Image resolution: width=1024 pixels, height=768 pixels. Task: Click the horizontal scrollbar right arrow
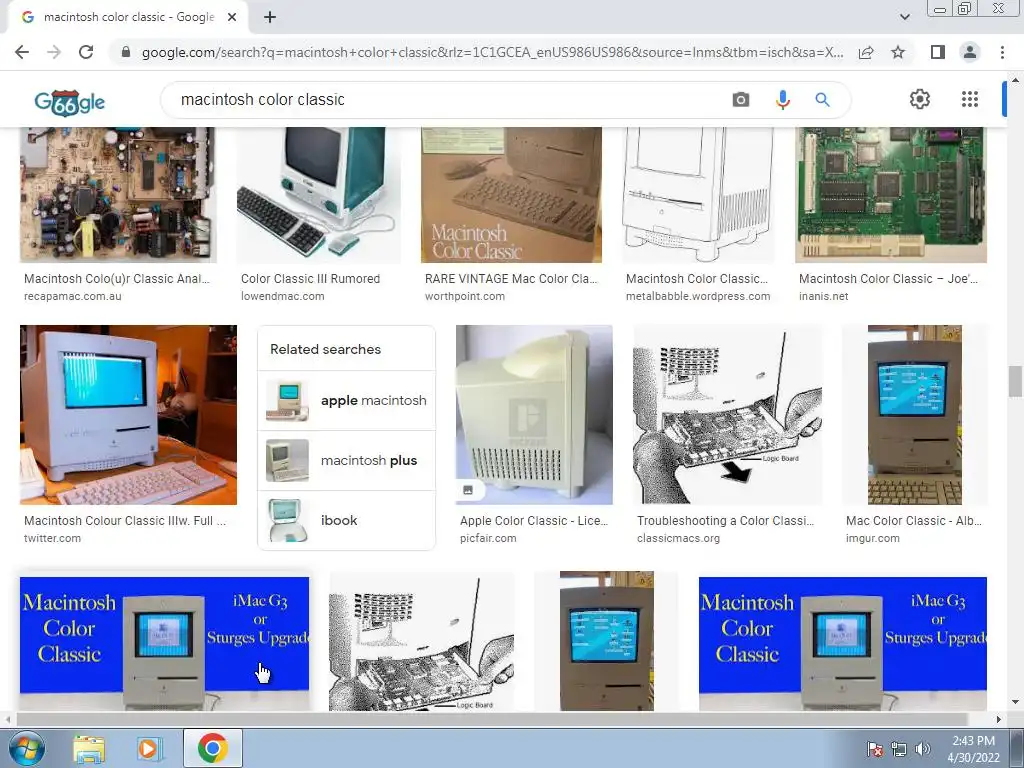tap(999, 719)
